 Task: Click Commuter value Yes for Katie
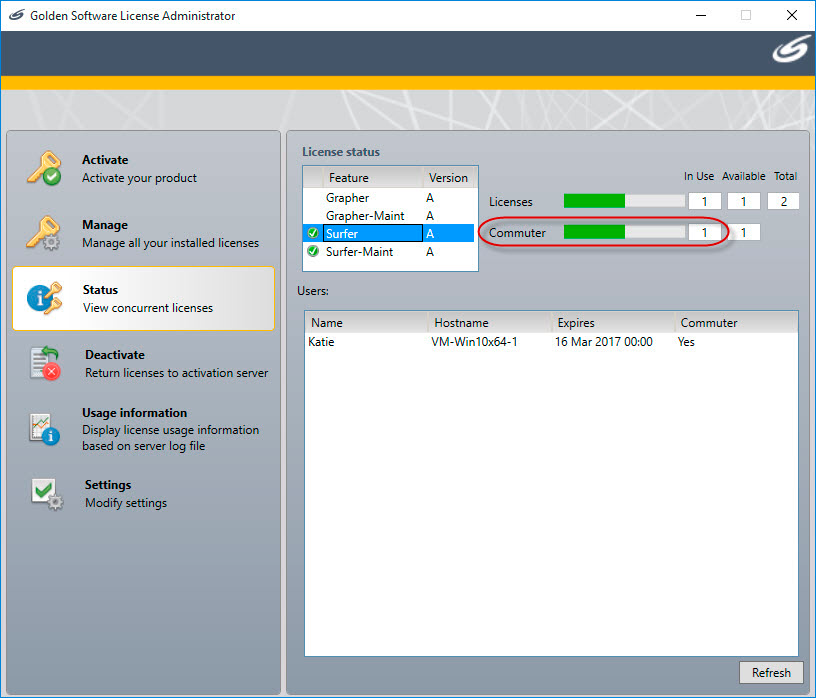click(x=686, y=341)
